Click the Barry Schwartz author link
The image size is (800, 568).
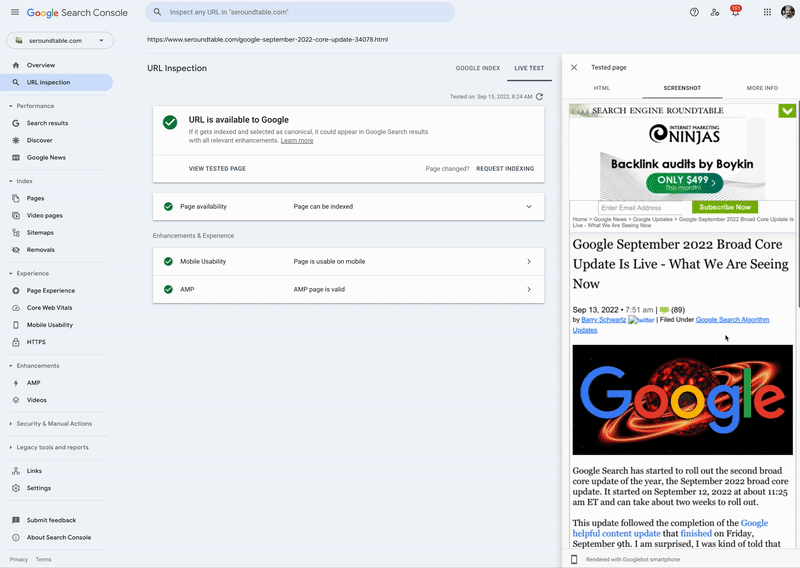(x=604, y=320)
